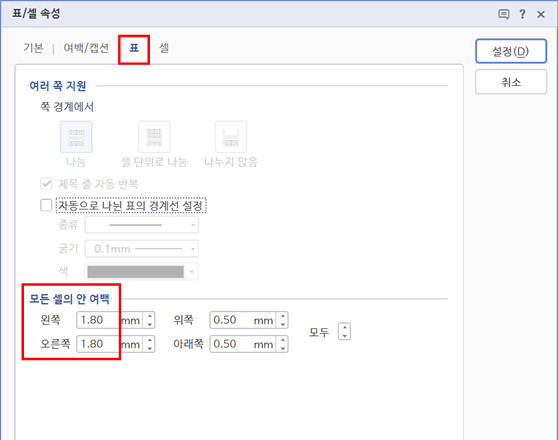558x440 pixels.
Task: Open the 종류 line type dropdown
Action: coord(142,225)
